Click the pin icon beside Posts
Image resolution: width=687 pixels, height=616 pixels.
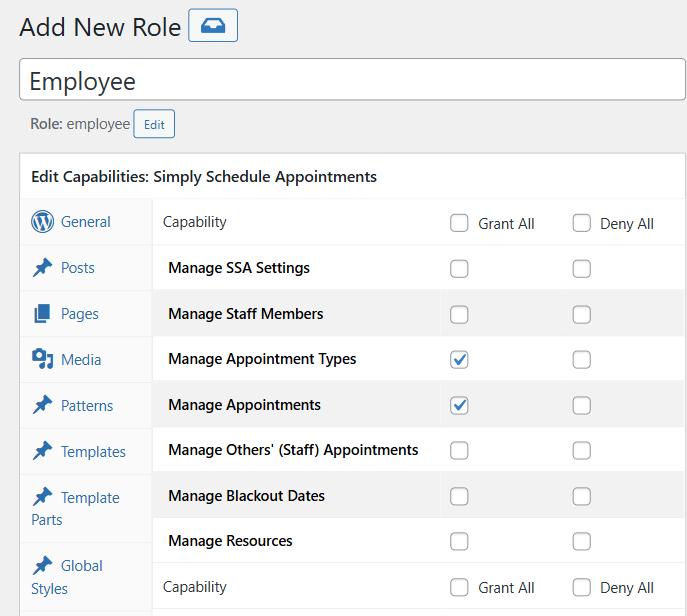[42, 268]
